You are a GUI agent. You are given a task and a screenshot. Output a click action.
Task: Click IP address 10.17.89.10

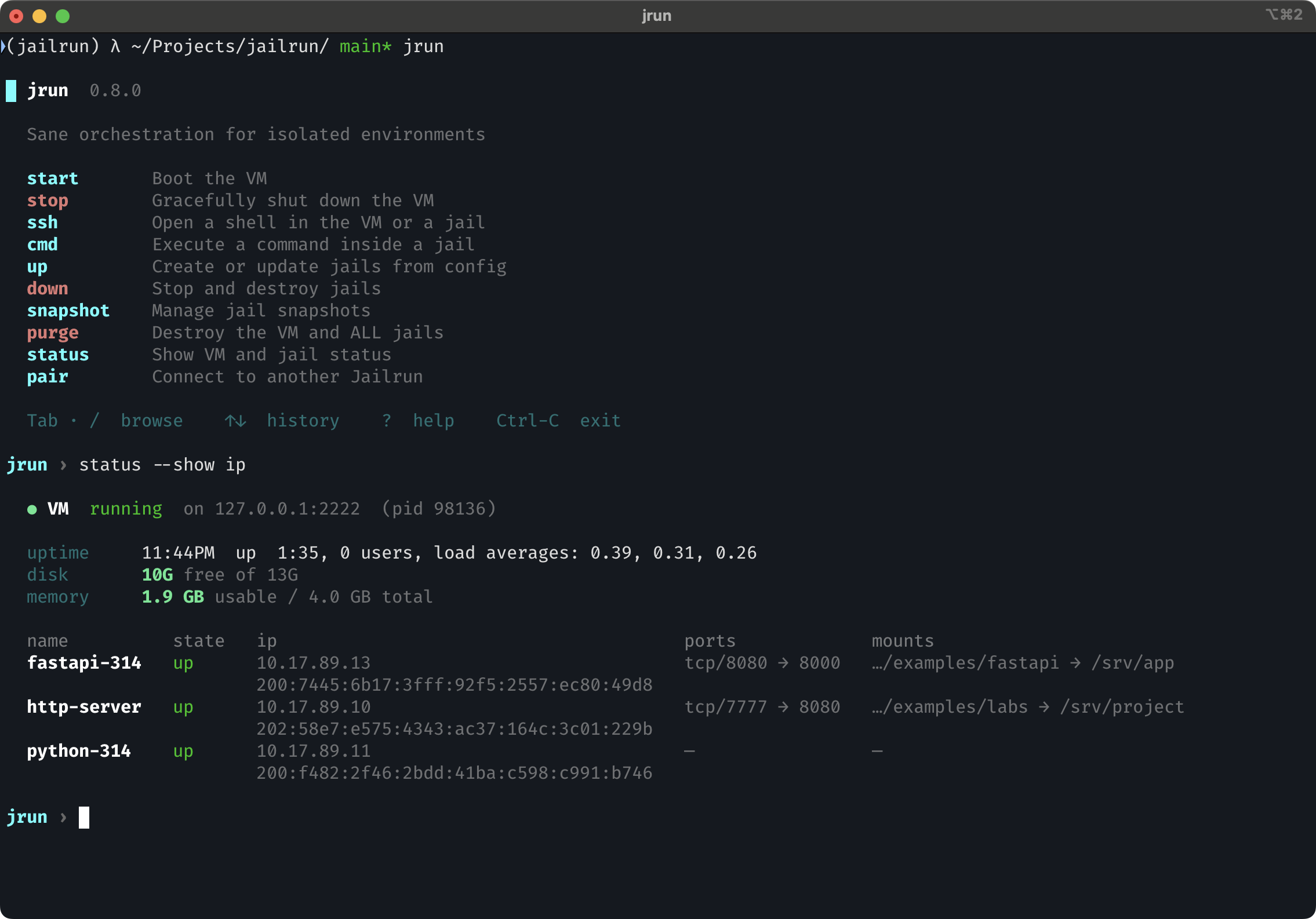314,707
